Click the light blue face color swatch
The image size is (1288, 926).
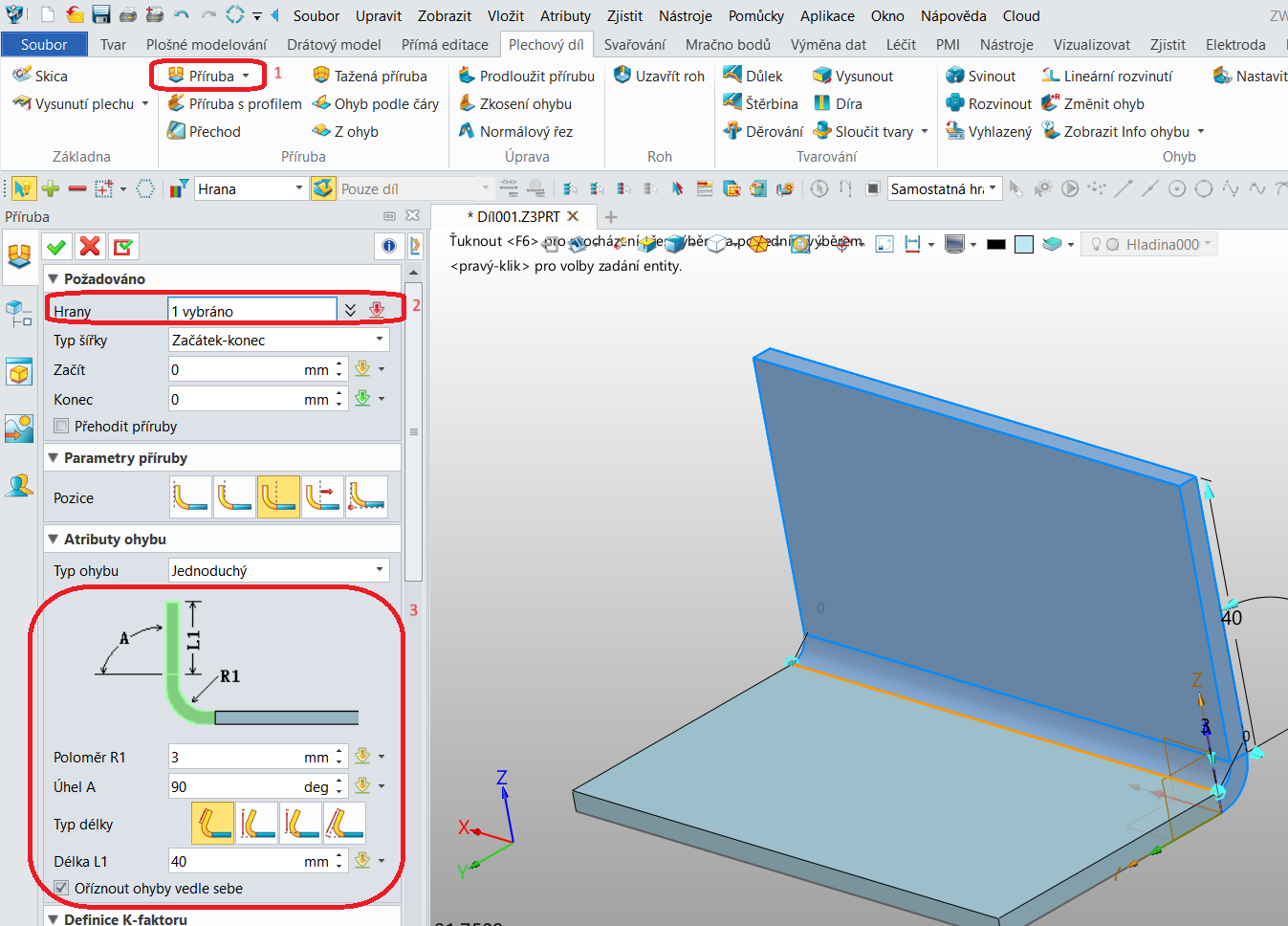coord(1024,244)
